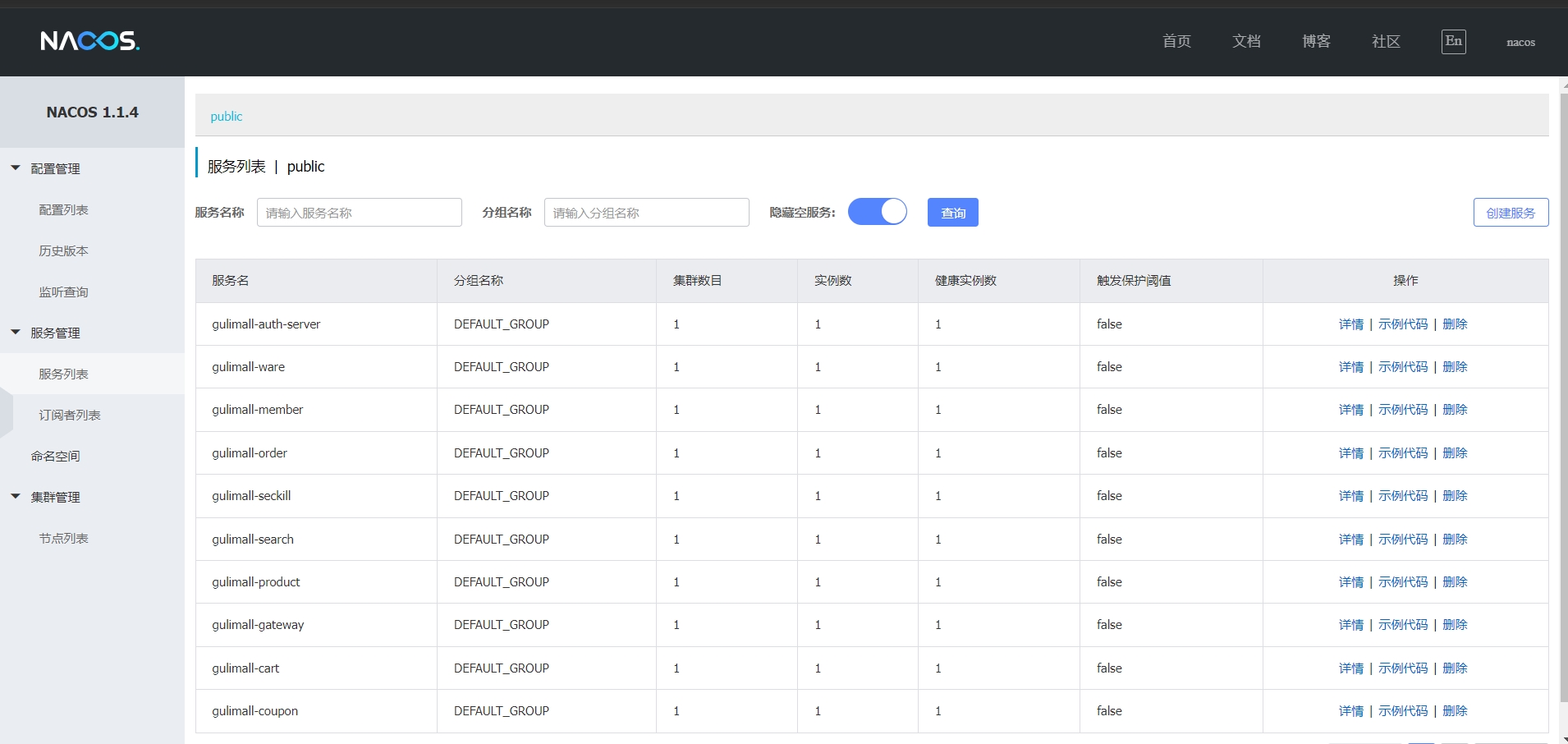
Task: Open 详情 for gulimall-product
Action: pyautogui.click(x=1351, y=582)
